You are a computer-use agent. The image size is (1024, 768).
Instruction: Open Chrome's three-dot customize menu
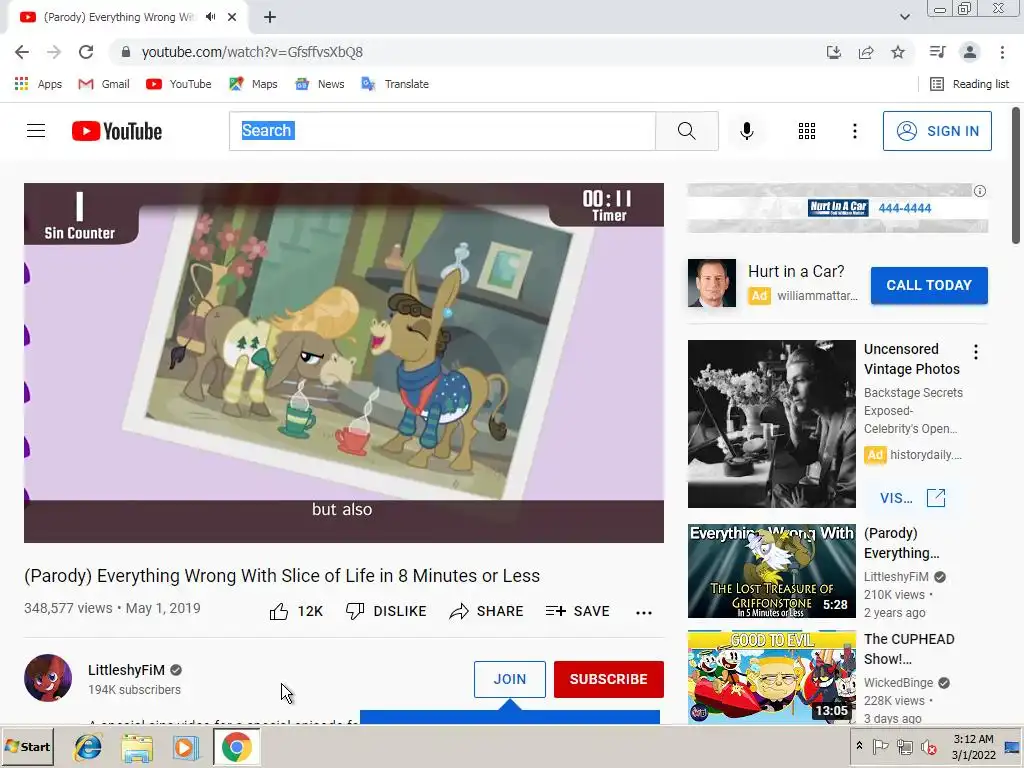click(1002, 52)
